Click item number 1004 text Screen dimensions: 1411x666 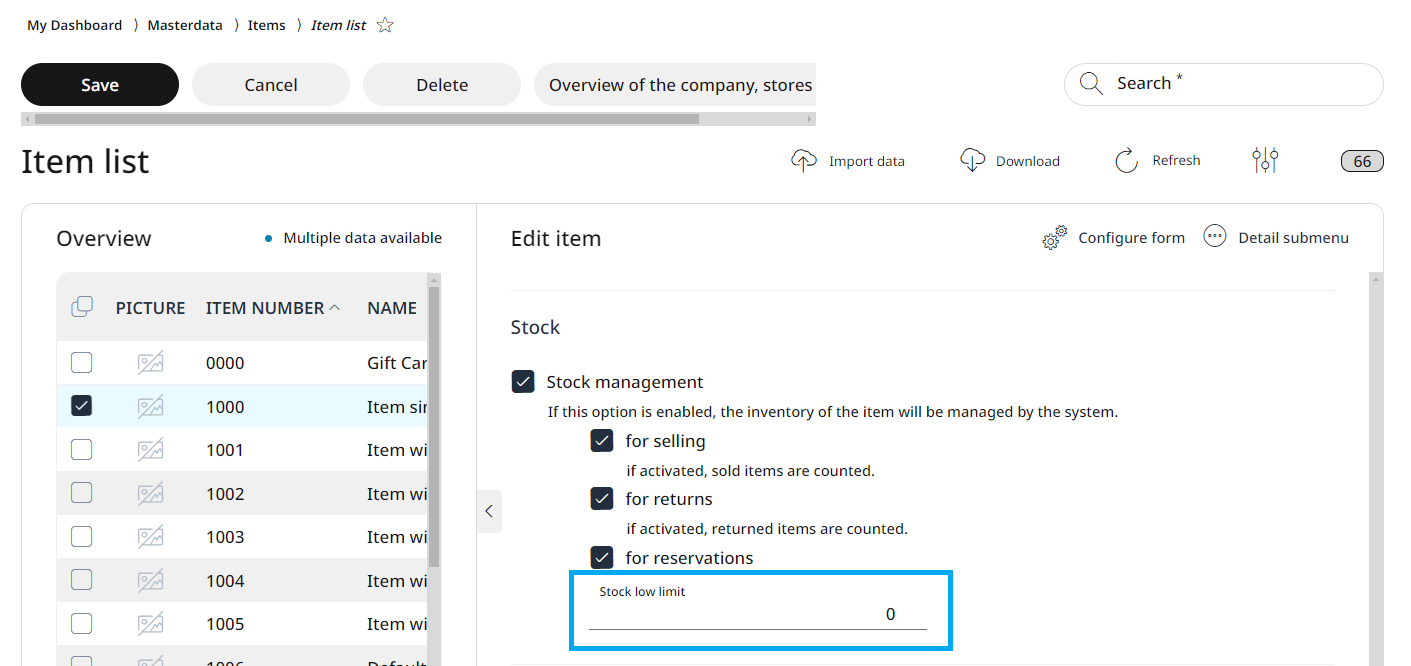click(x=225, y=581)
